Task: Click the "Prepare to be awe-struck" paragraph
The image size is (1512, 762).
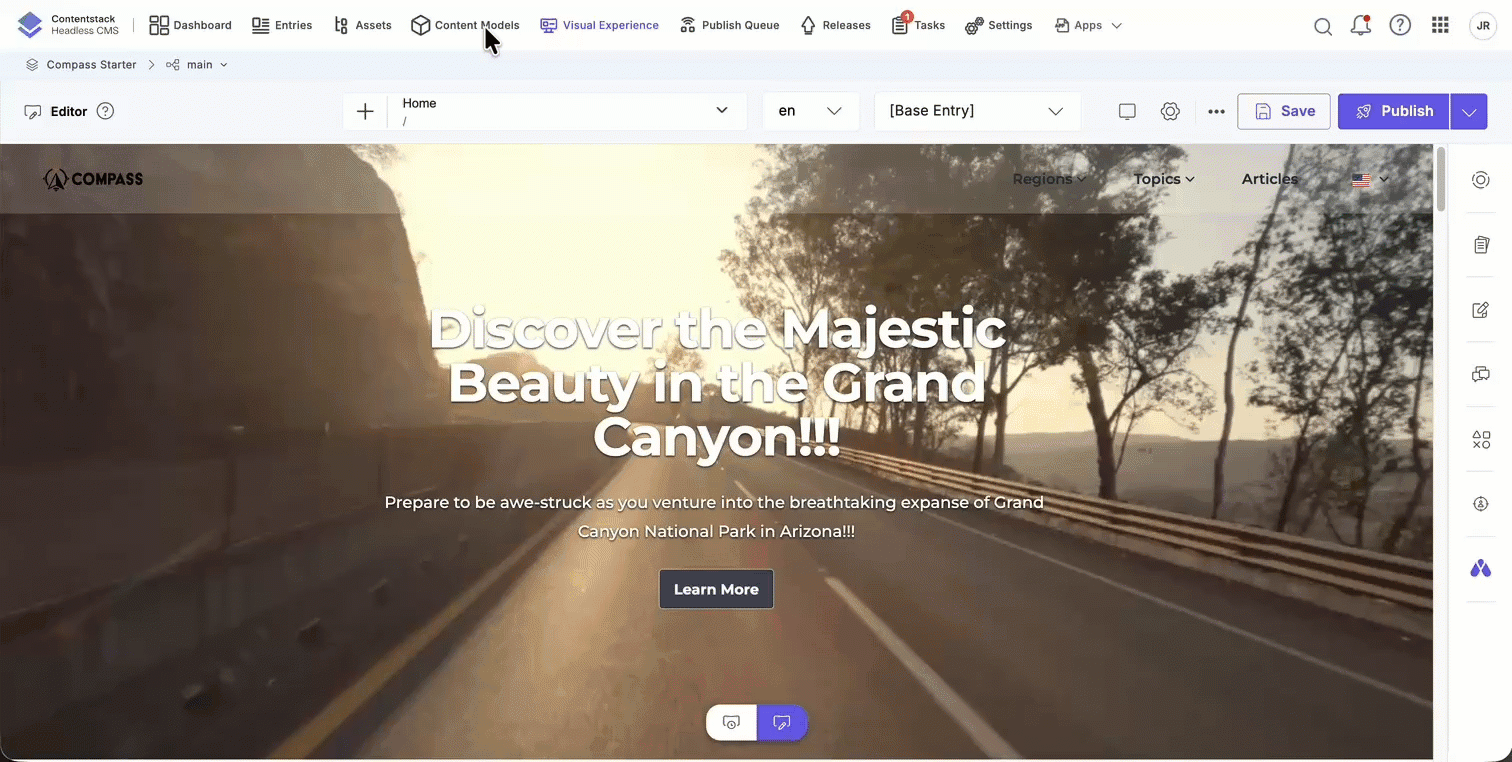Action: (715, 517)
